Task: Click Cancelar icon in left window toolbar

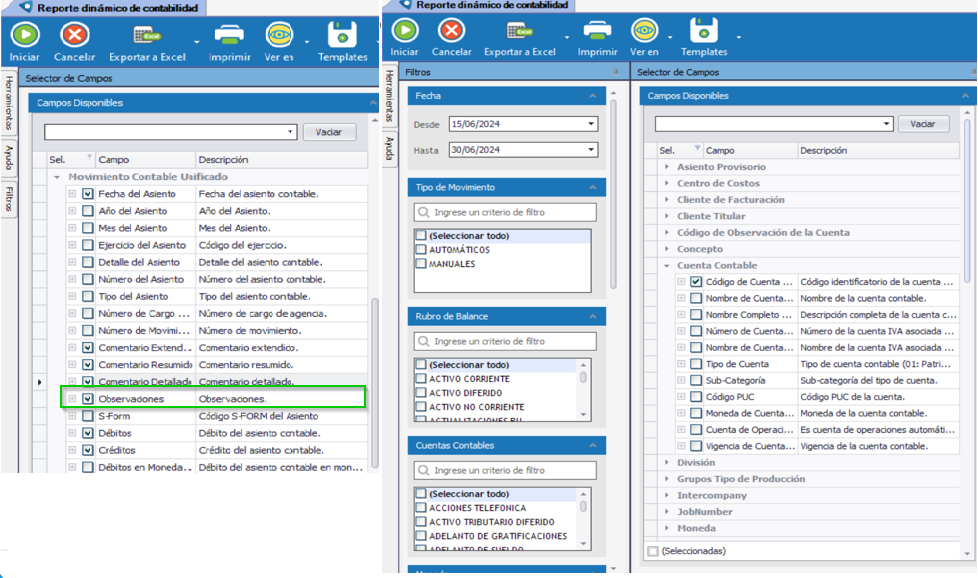Action: point(75,35)
